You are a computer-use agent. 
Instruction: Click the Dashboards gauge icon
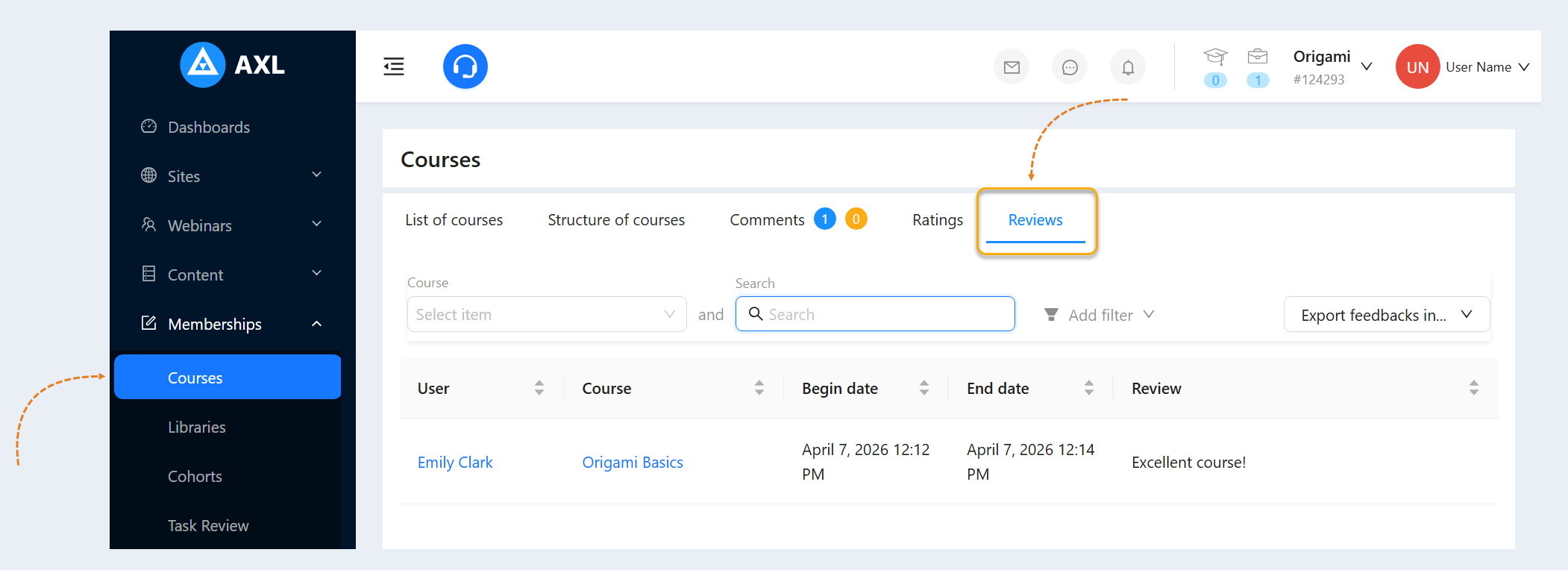pyautogui.click(x=149, y=126)
